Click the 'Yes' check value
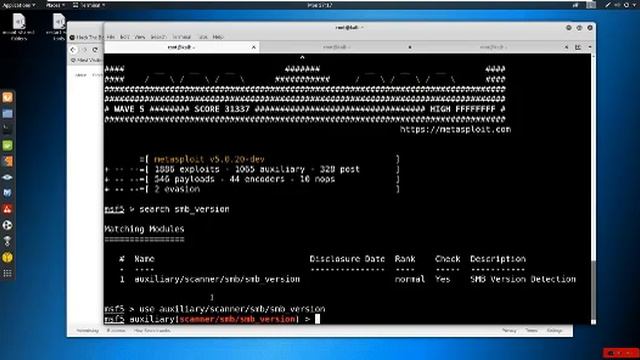The image size is (640, 360). (x=443, y=279)
